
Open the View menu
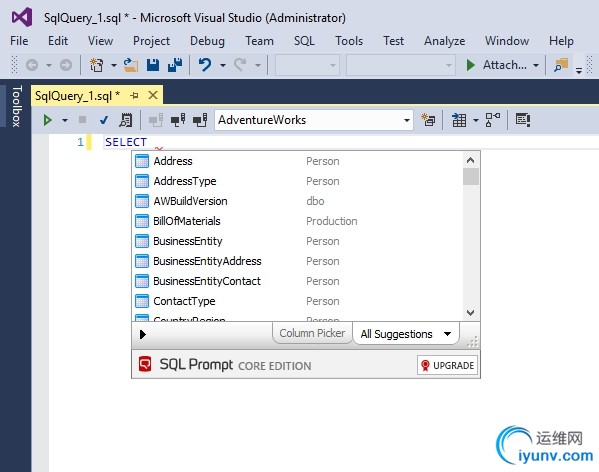tap(100, 40)
